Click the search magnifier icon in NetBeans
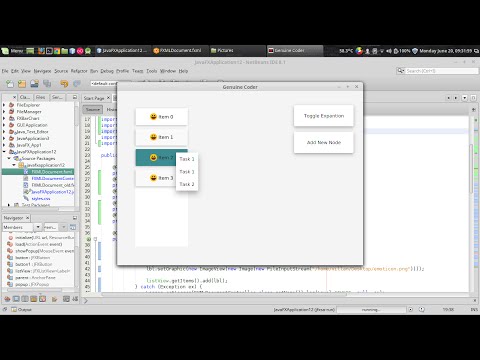This screenshot has width=480, height=360. (401, 71)
